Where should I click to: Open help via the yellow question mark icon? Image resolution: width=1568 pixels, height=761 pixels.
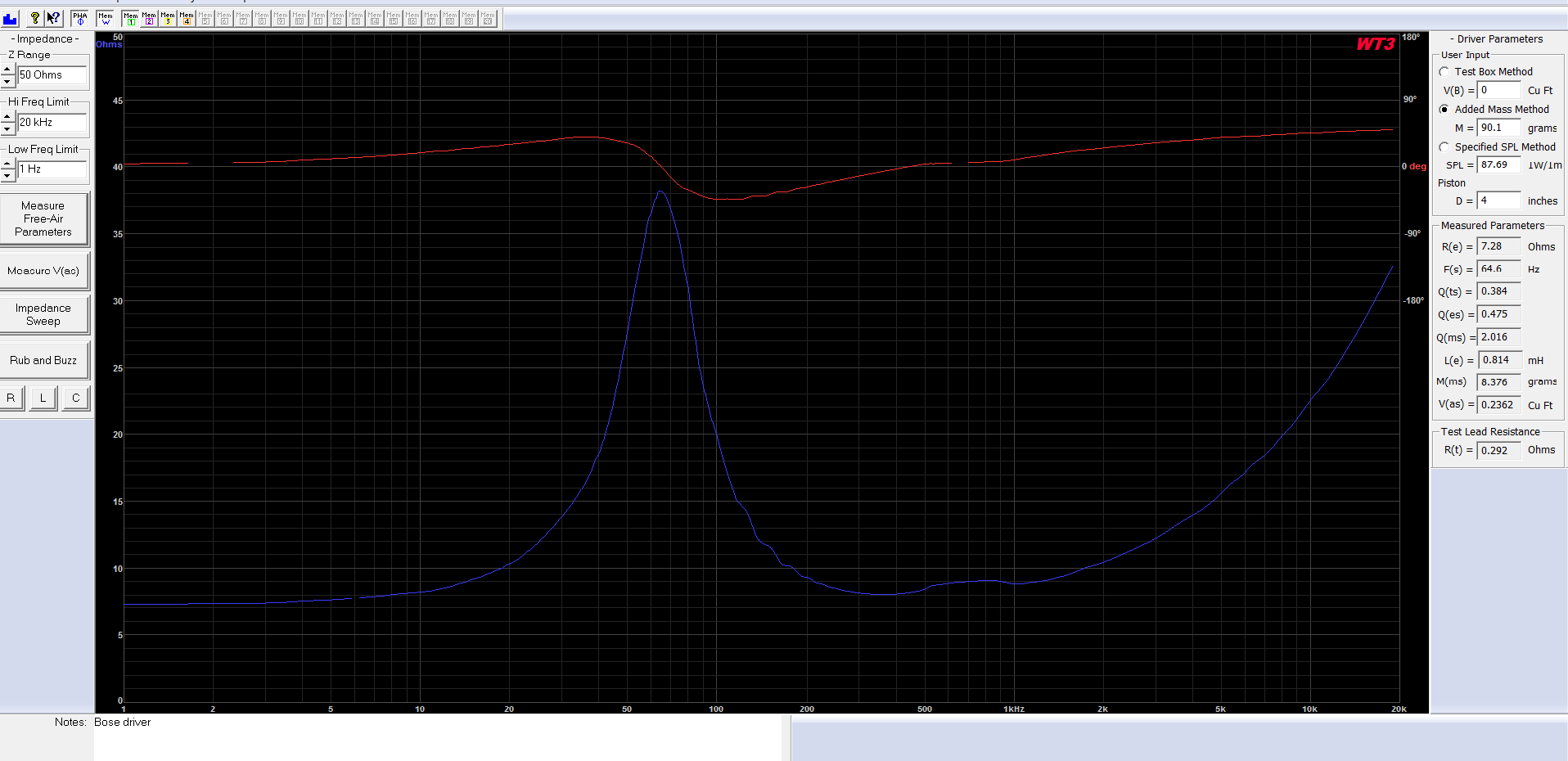pyautogui.click(x=35, y=18)
